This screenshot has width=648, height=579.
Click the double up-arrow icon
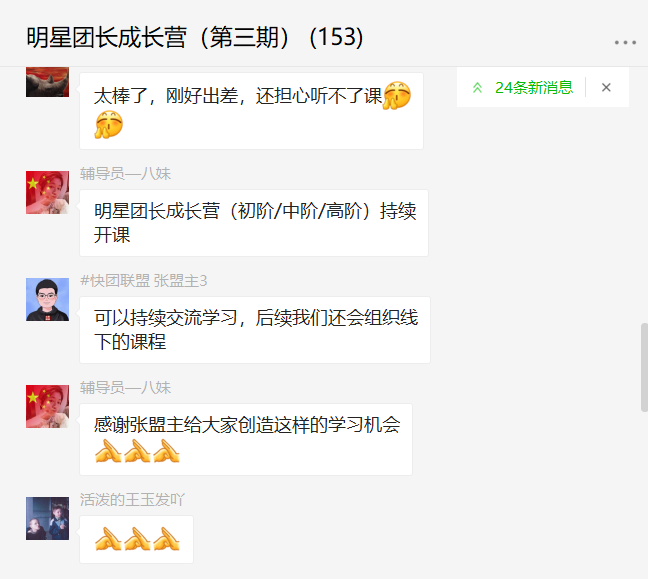click(477, 87)
